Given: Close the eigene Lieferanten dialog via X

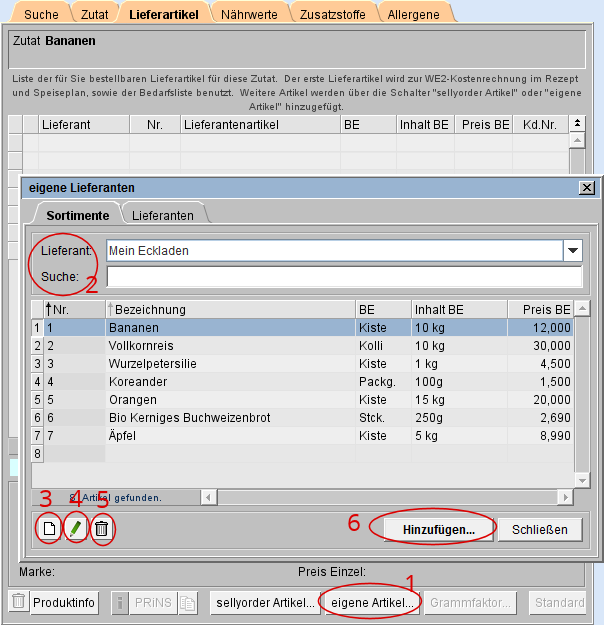Looking at the screenshot, I should (x=587, y=188).
